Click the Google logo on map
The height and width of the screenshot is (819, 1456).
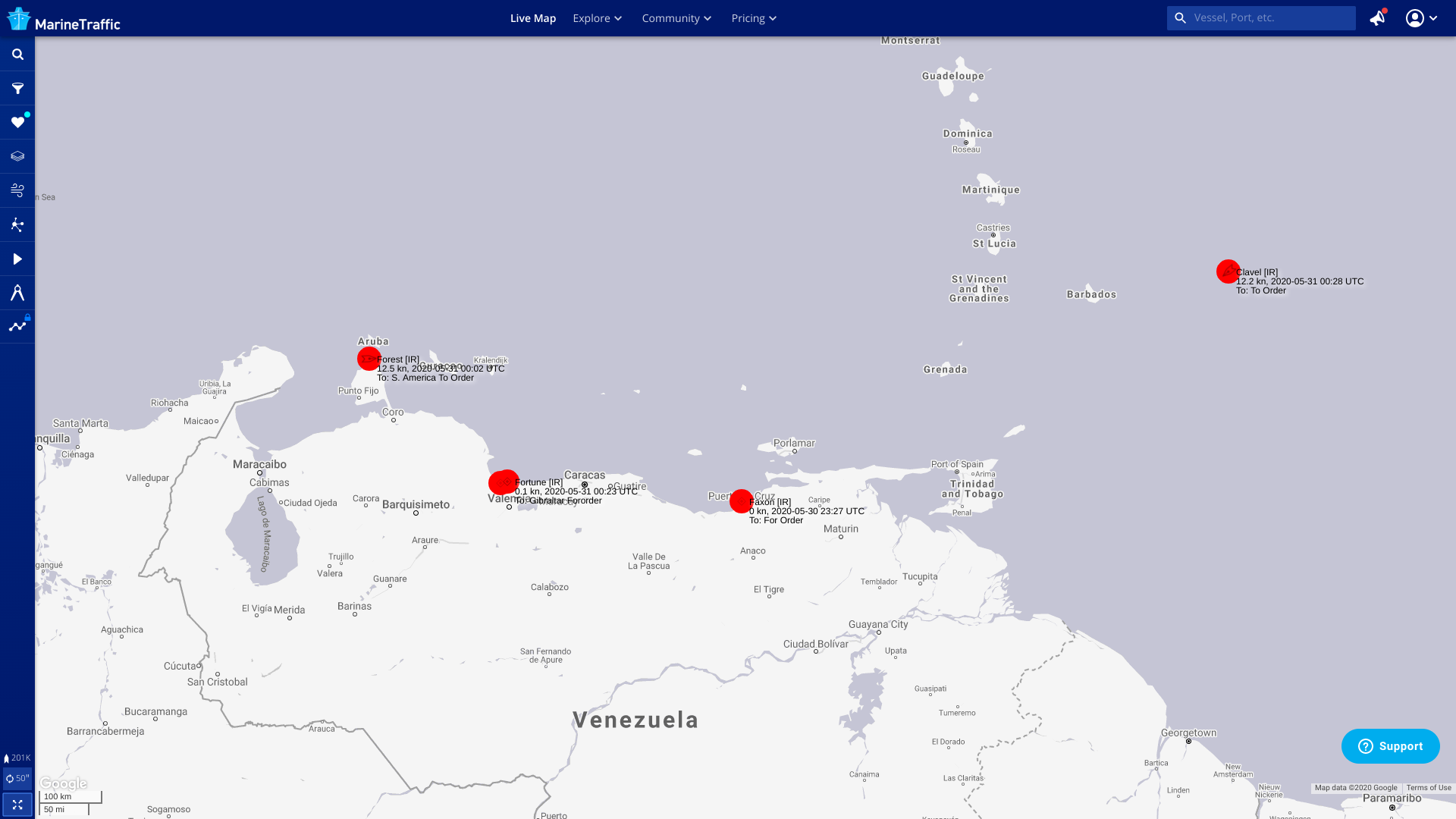click(64, 783)
